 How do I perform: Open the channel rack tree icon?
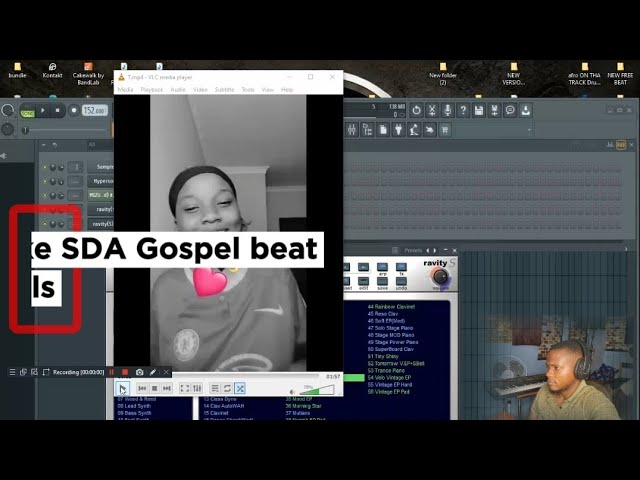[367, 130]
